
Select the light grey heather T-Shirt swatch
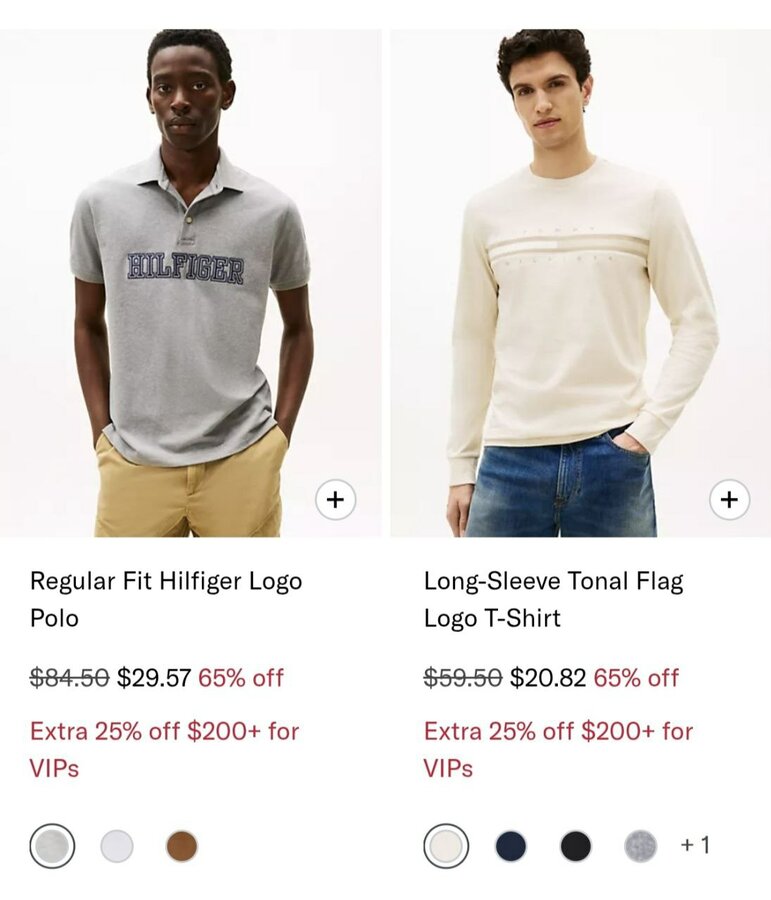640,845
